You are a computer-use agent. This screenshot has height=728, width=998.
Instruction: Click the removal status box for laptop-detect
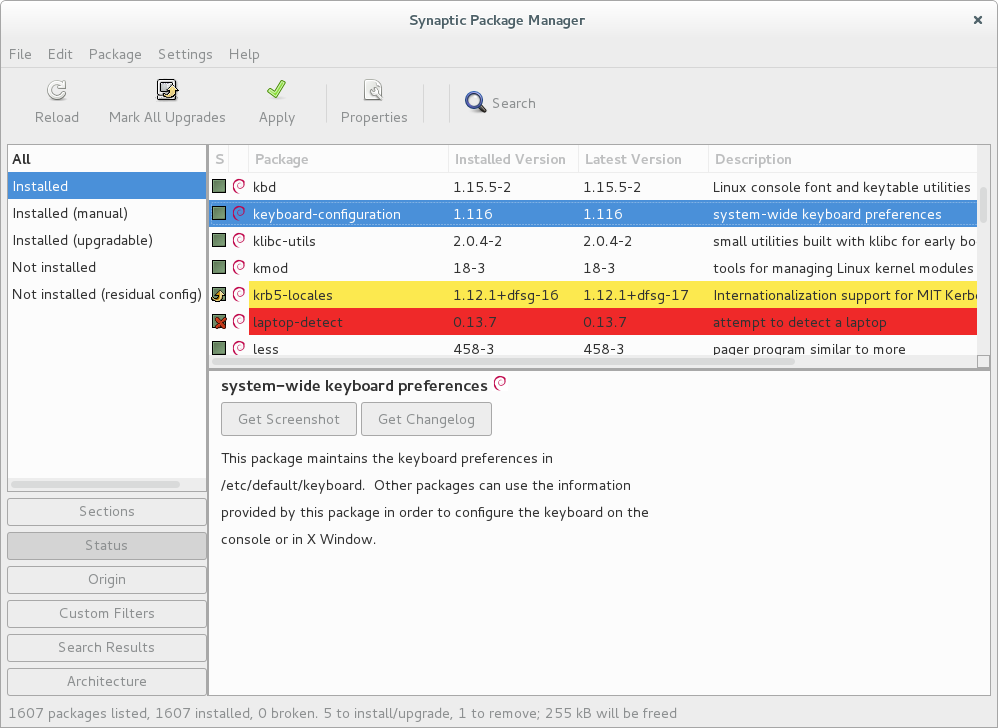219,321
